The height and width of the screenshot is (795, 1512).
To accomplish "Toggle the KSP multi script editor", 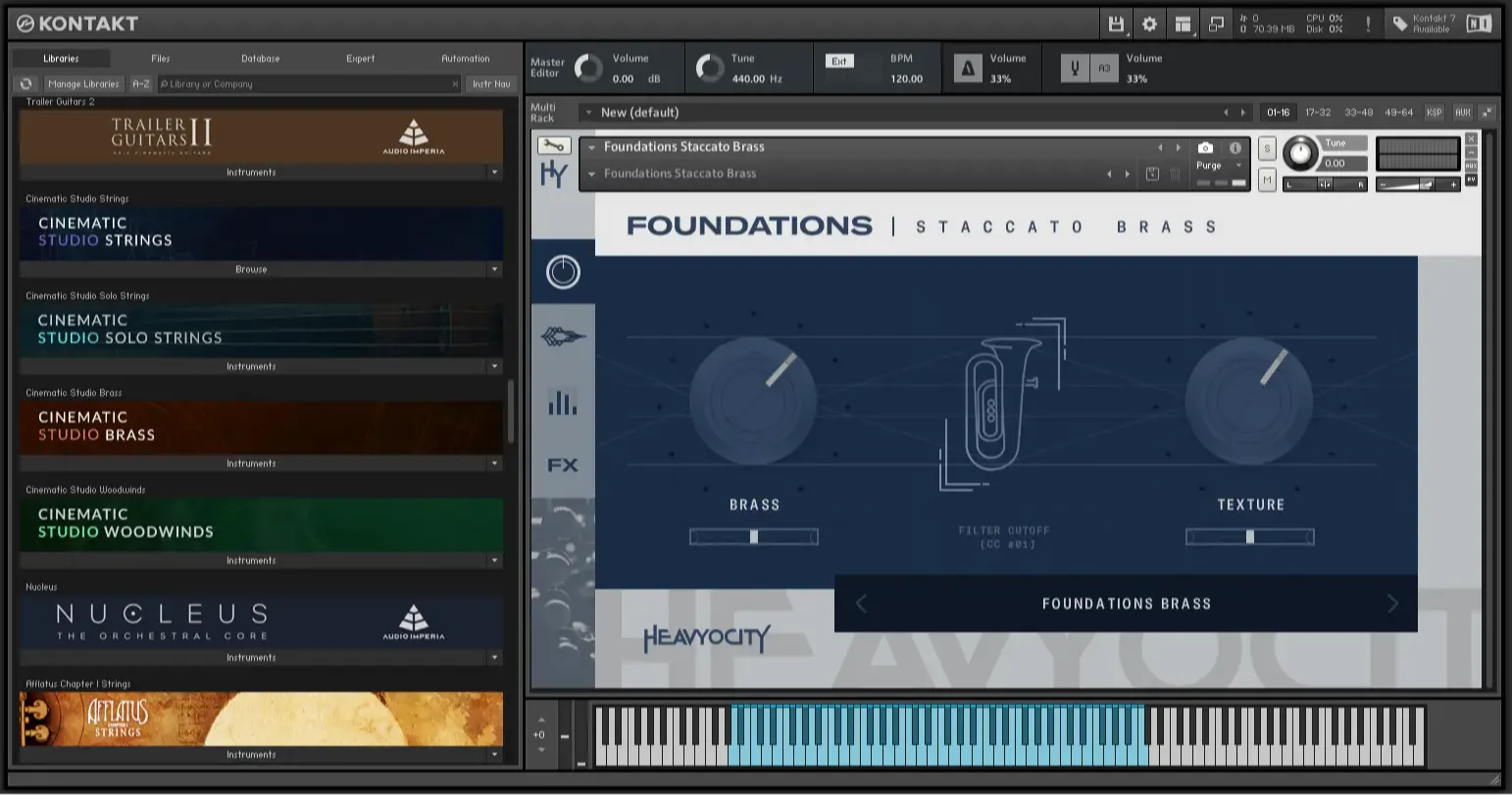I will pyautogui.click(x=1435, y=113).
